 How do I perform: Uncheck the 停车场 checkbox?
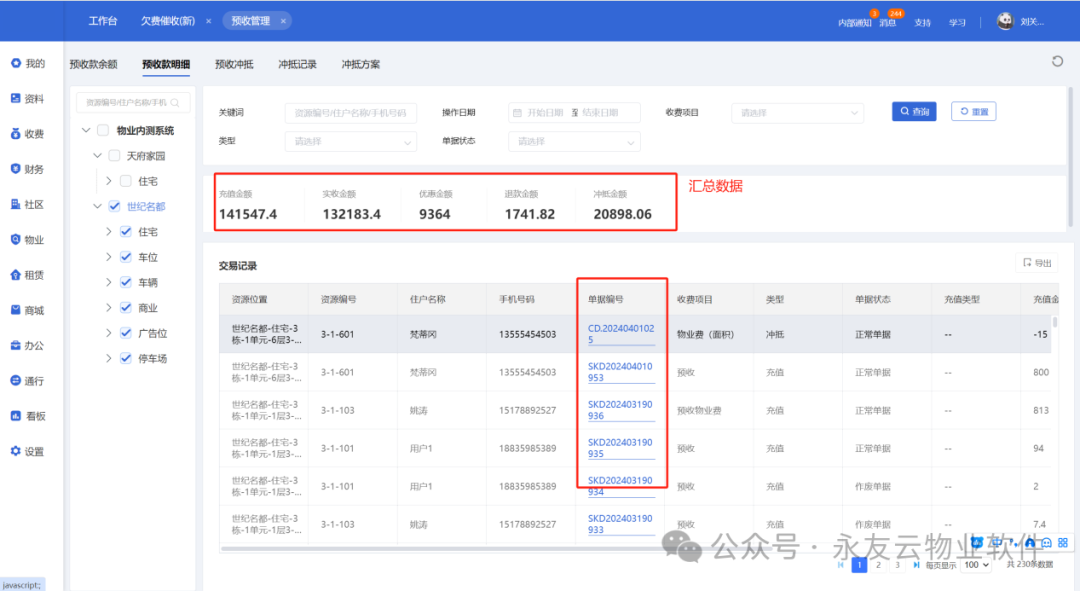tap(125, 358)
